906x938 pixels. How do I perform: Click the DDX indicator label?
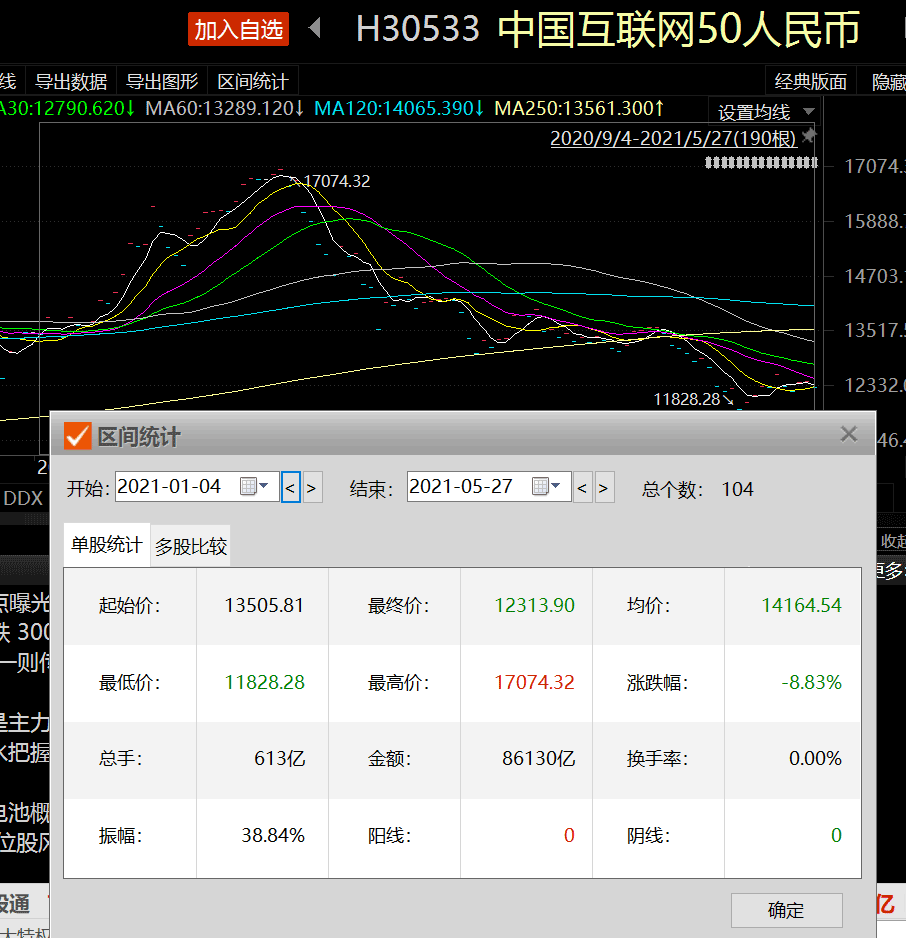(23, 498)
